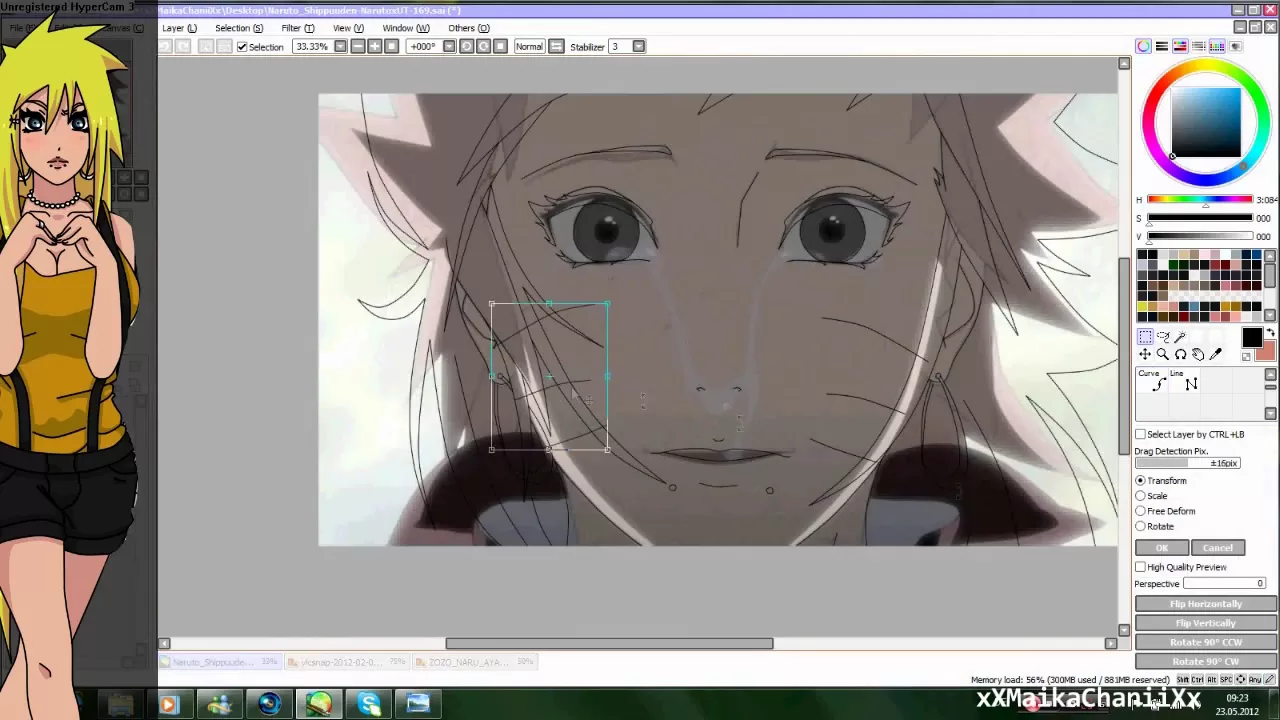Select the Magic Wand tool
The width and height of the screenshot is (1280, 720).
(x=1180, y=336)
